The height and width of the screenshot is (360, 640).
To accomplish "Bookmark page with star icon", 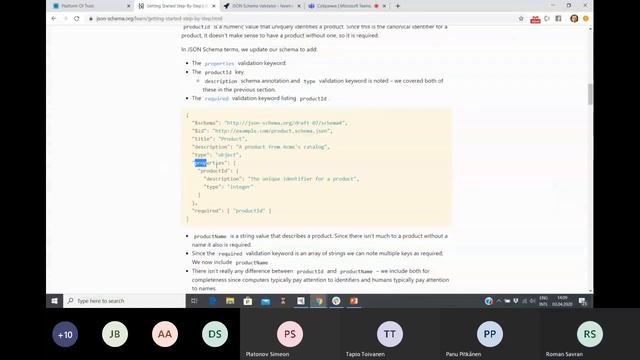I will tap(521, 18).
